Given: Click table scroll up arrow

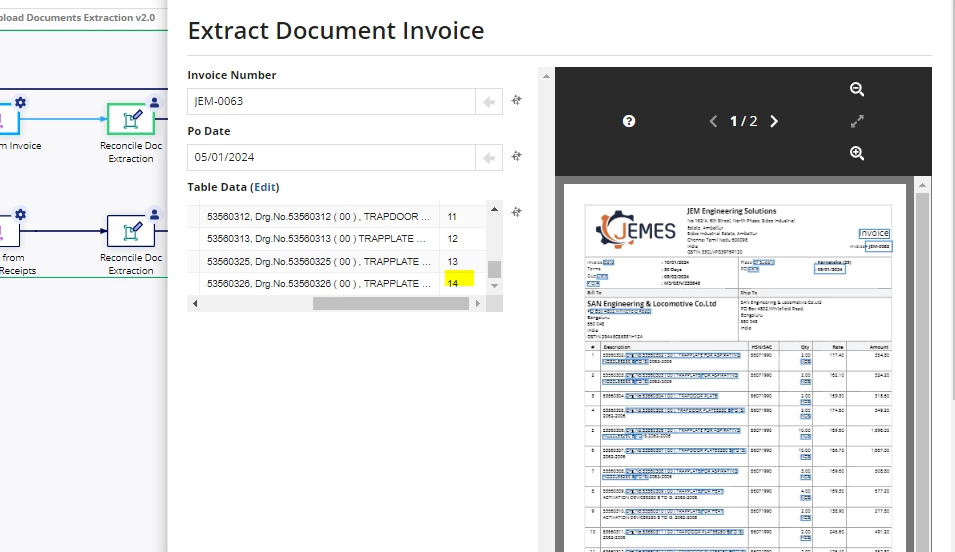Looking at the screenshot, I should (495, 209).
